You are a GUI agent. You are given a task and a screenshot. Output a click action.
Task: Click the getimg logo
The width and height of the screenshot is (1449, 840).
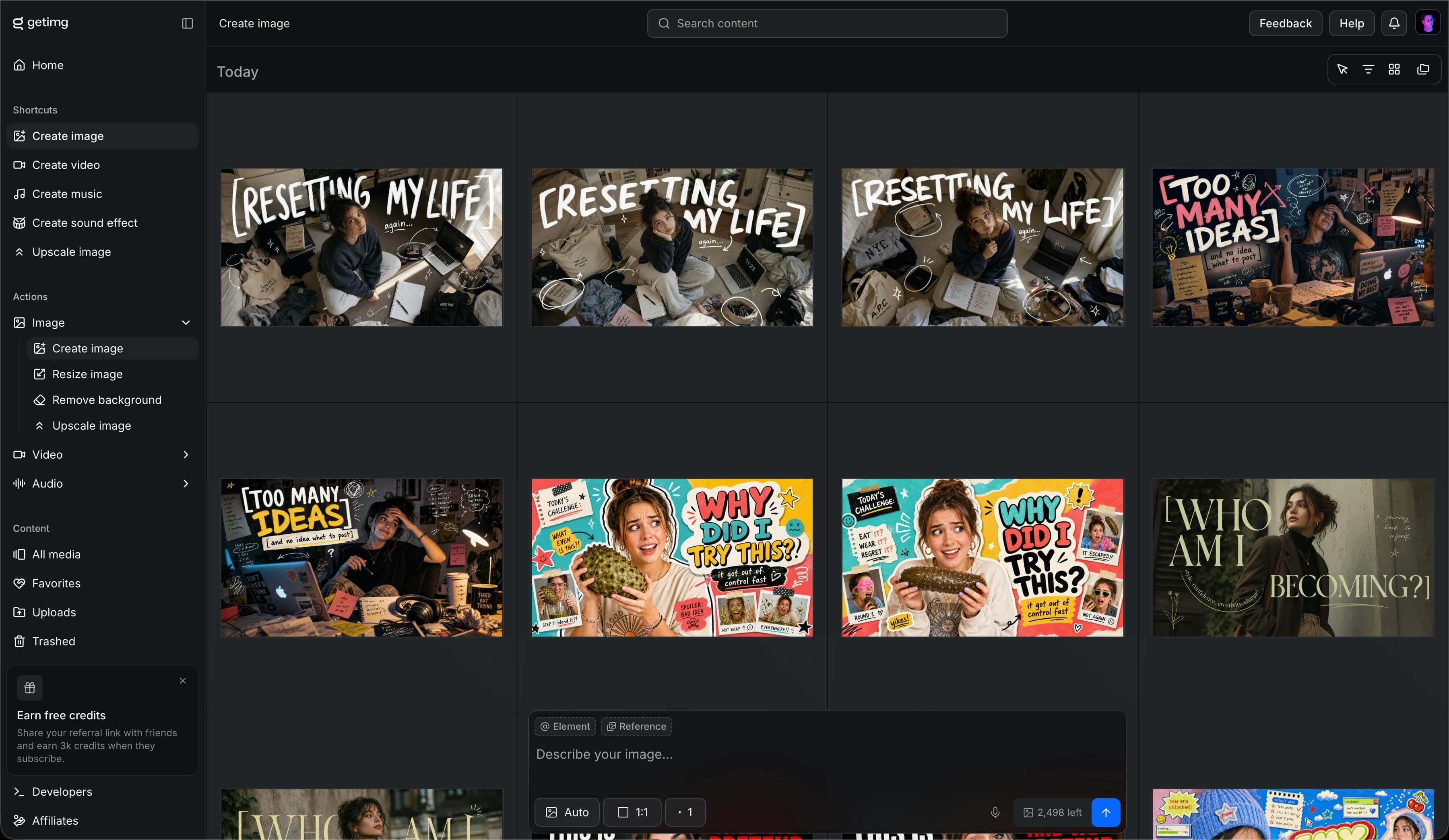click(x=40, y=23)
